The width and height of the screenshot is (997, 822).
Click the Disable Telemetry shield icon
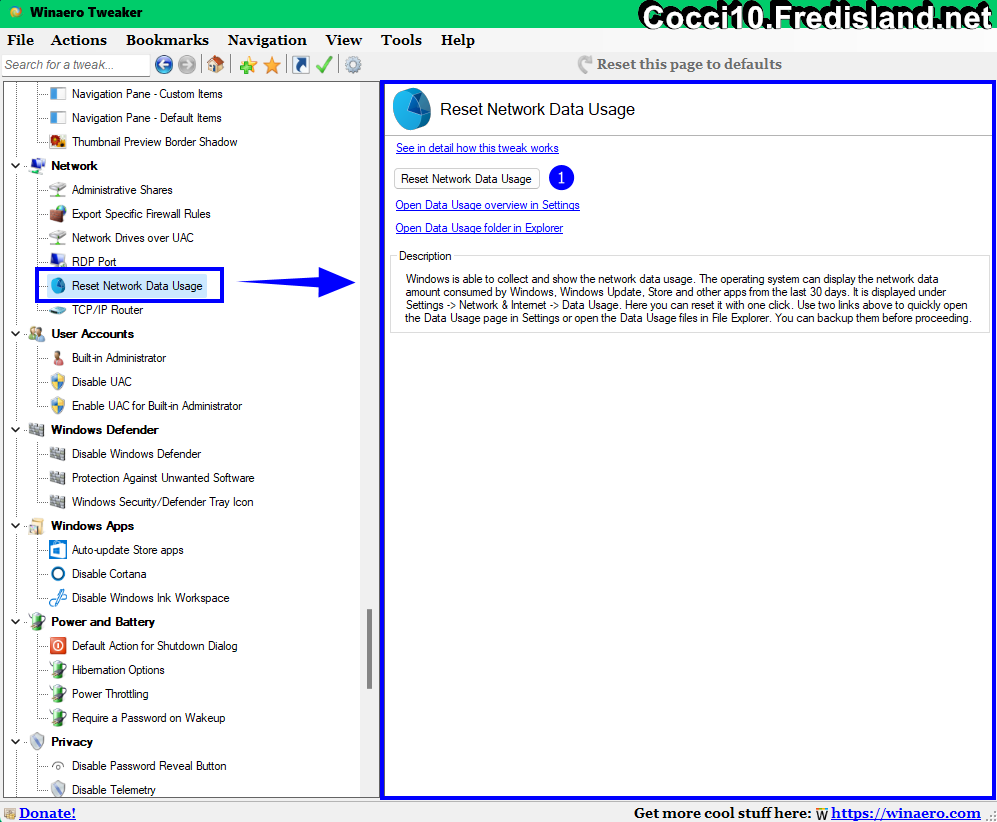tap(58, 790)
